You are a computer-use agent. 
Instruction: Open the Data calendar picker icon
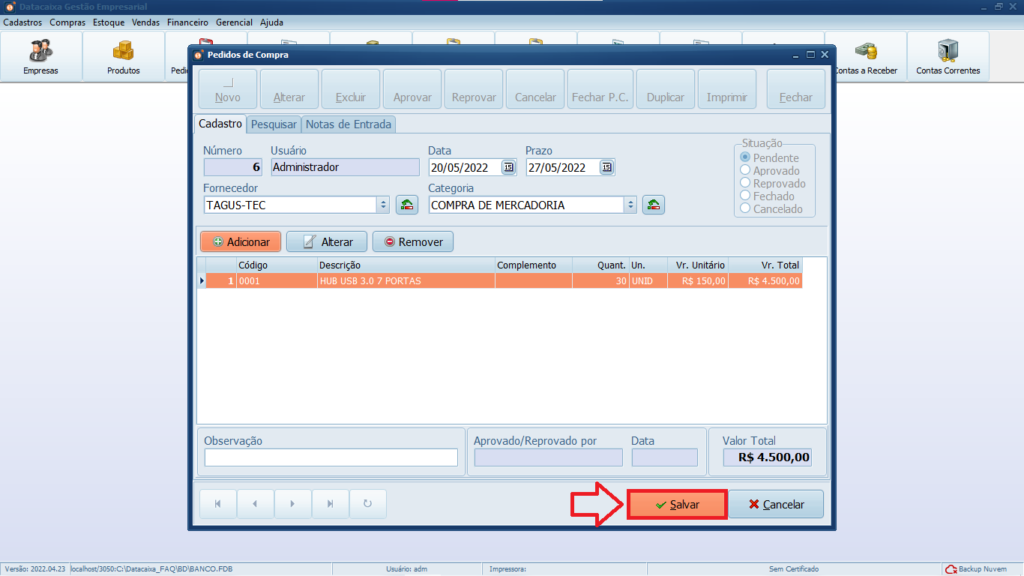coord(508,168)
